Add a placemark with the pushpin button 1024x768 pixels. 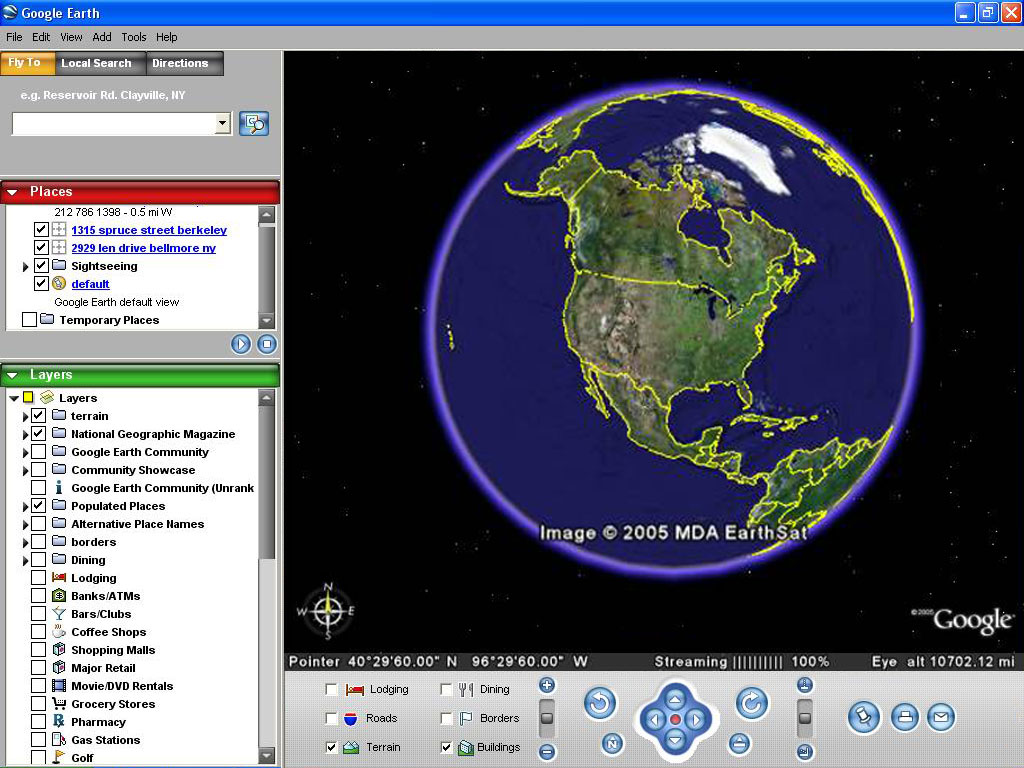coord(863,718)
